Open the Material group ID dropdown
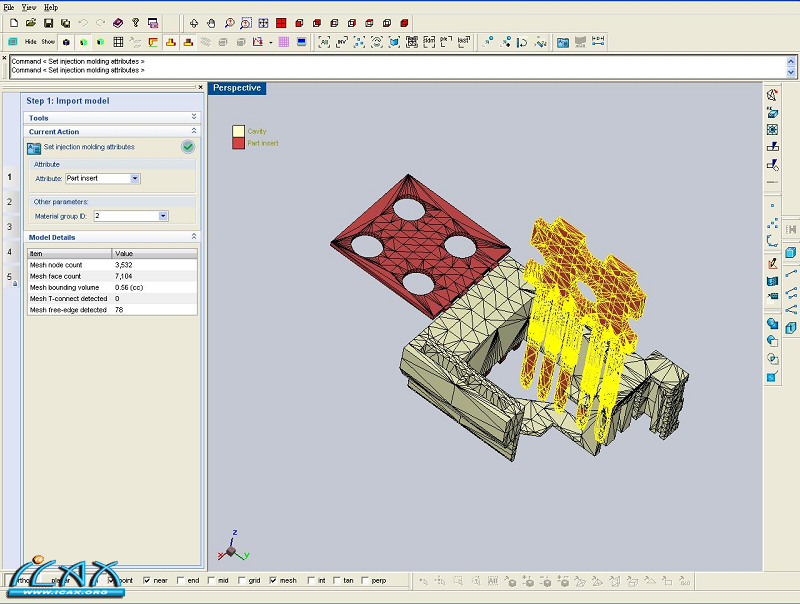800x604 pixels. pyautogui.click(x=163, y=215)
